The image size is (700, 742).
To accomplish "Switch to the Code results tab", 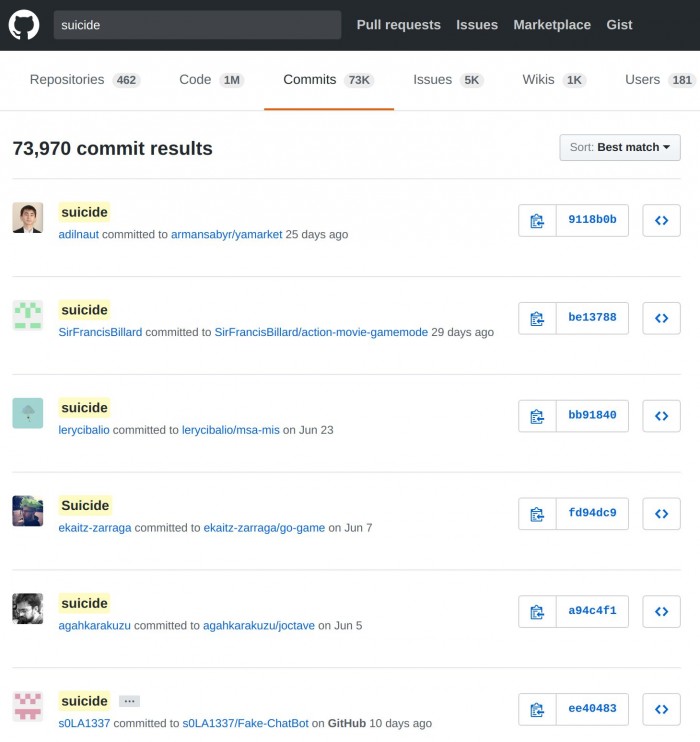I will (212, 80).
